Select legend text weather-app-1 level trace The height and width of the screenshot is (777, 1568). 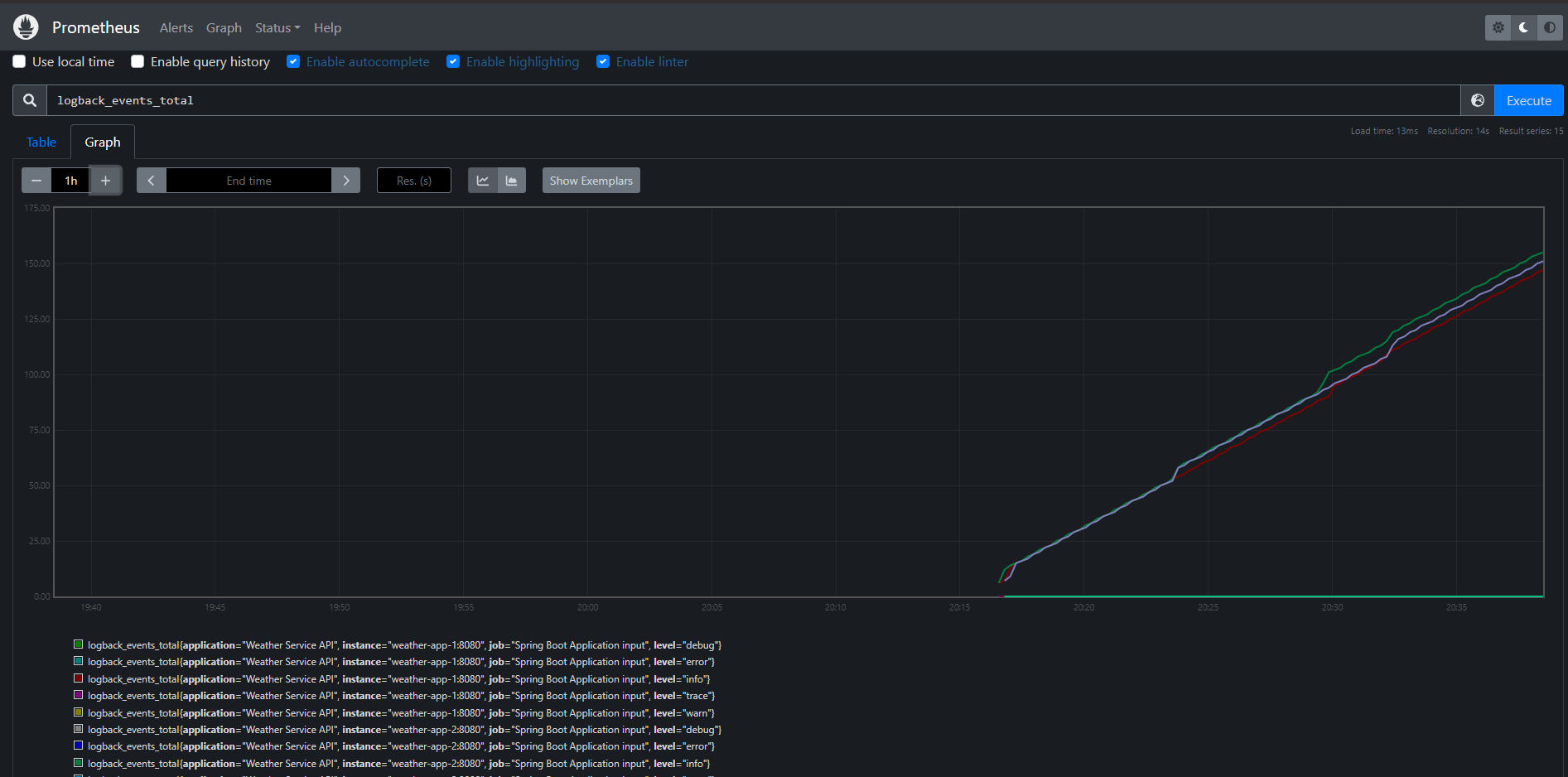point(402,696)
